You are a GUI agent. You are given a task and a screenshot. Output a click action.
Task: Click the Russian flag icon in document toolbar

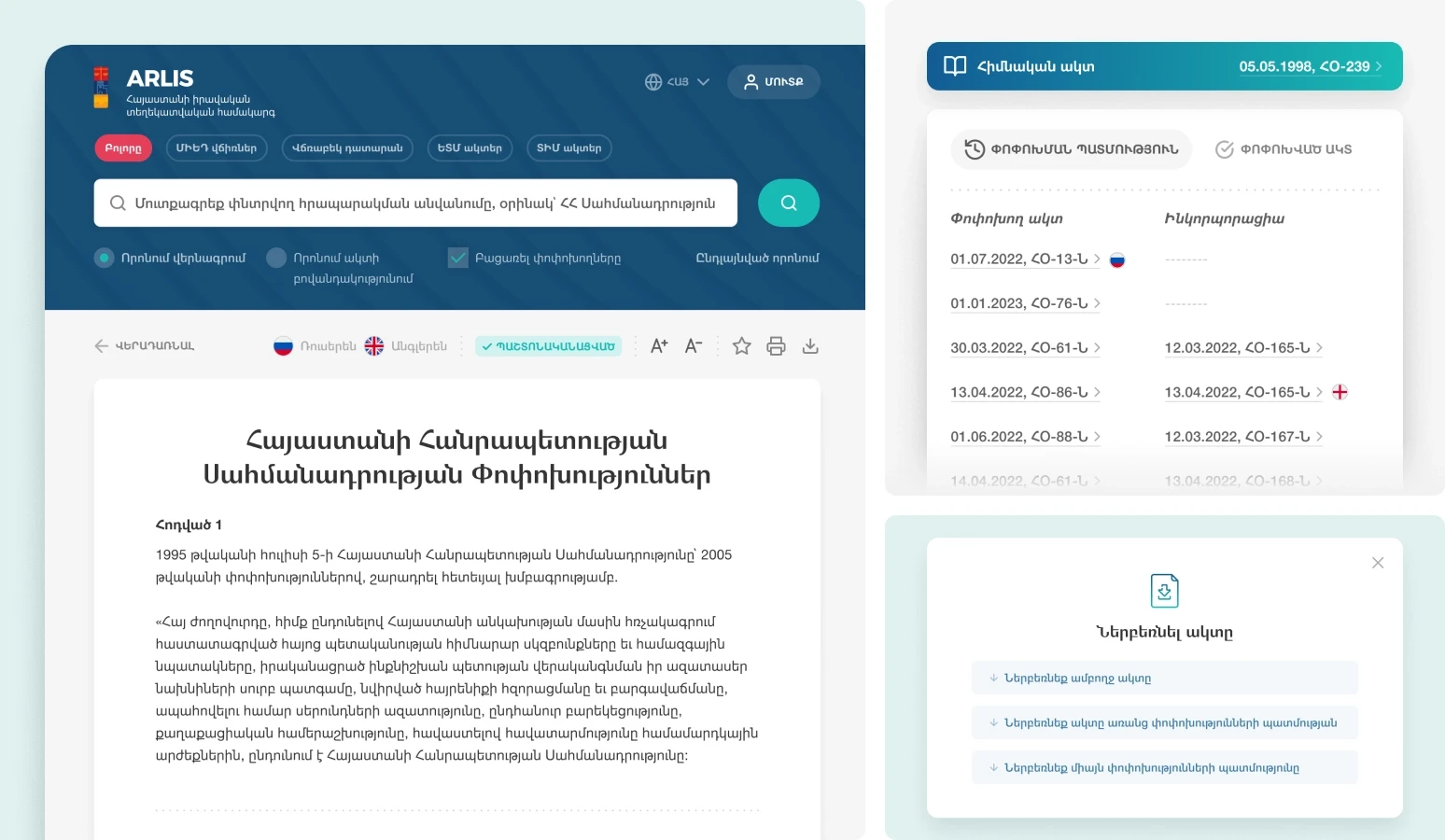click(x=283, y=346)
